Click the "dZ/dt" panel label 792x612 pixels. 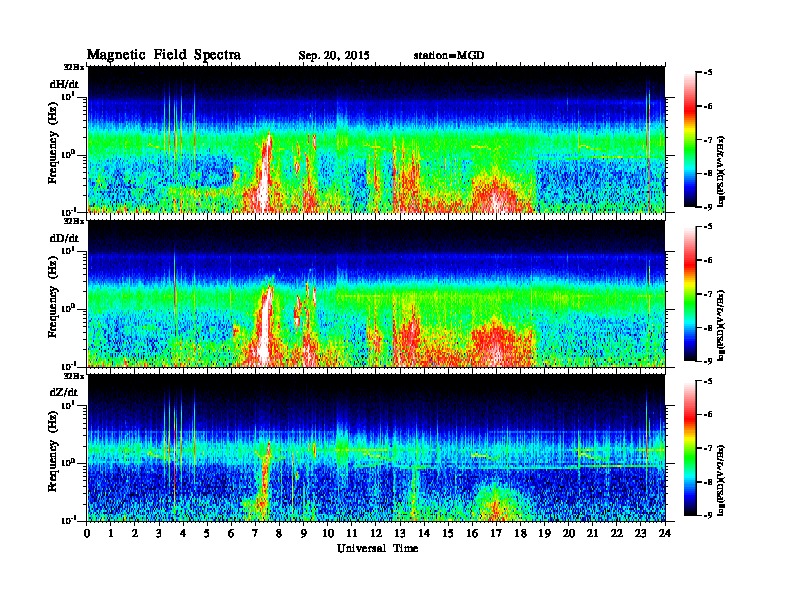click(64, 392)
